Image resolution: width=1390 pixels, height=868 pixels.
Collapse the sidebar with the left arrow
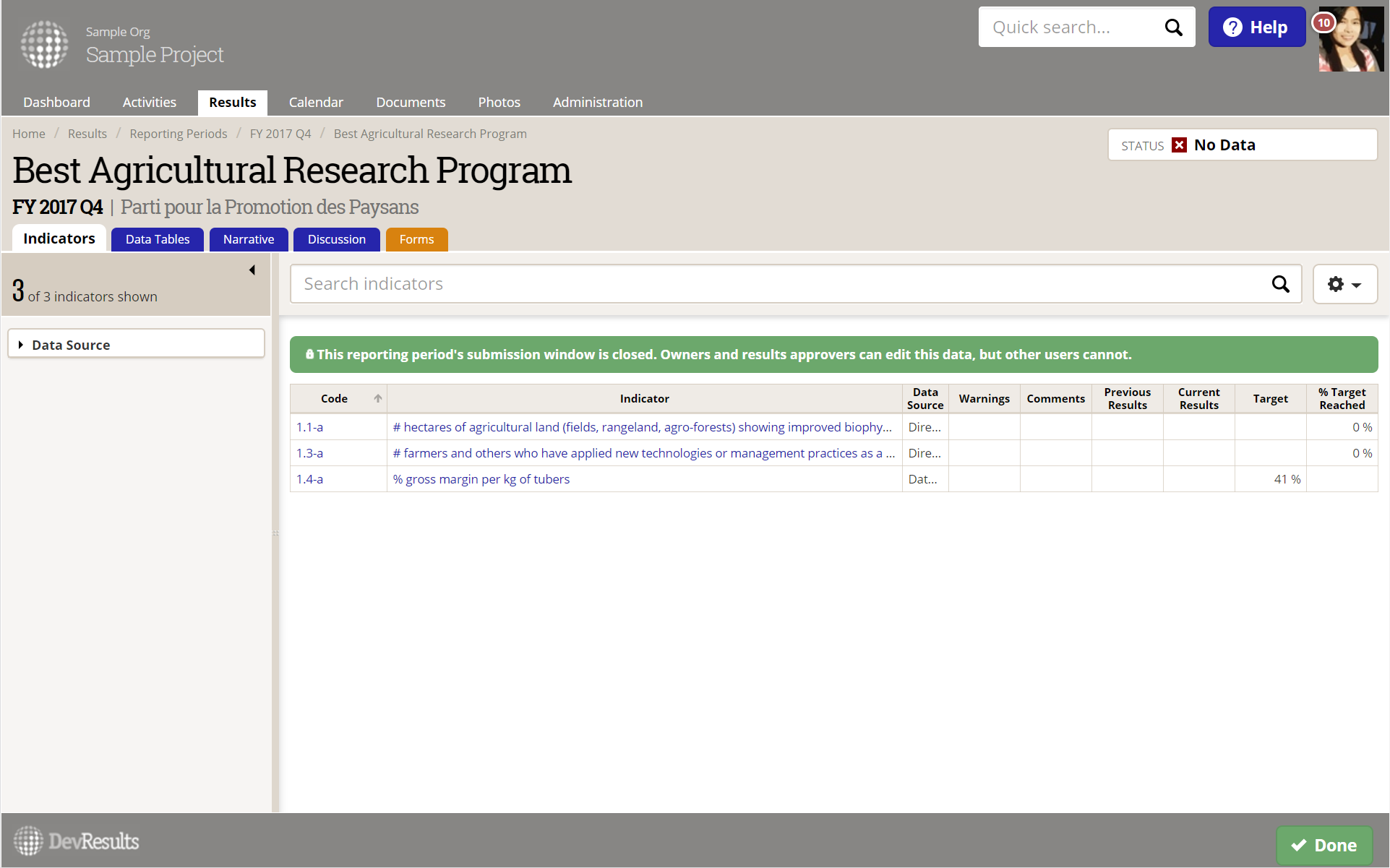tap(252, 270)
